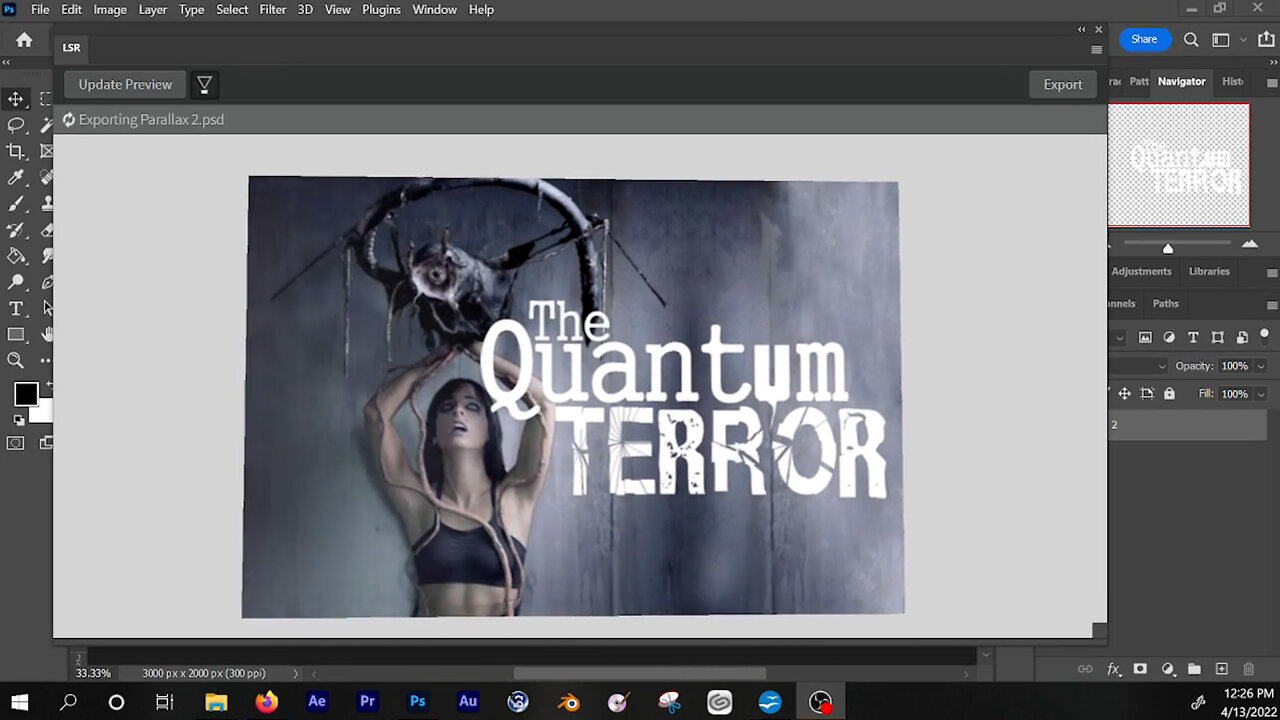This screenshot has height=720, width=1280.
Task: Toggle Quick Mask mode
Action: tap(16, 443)
